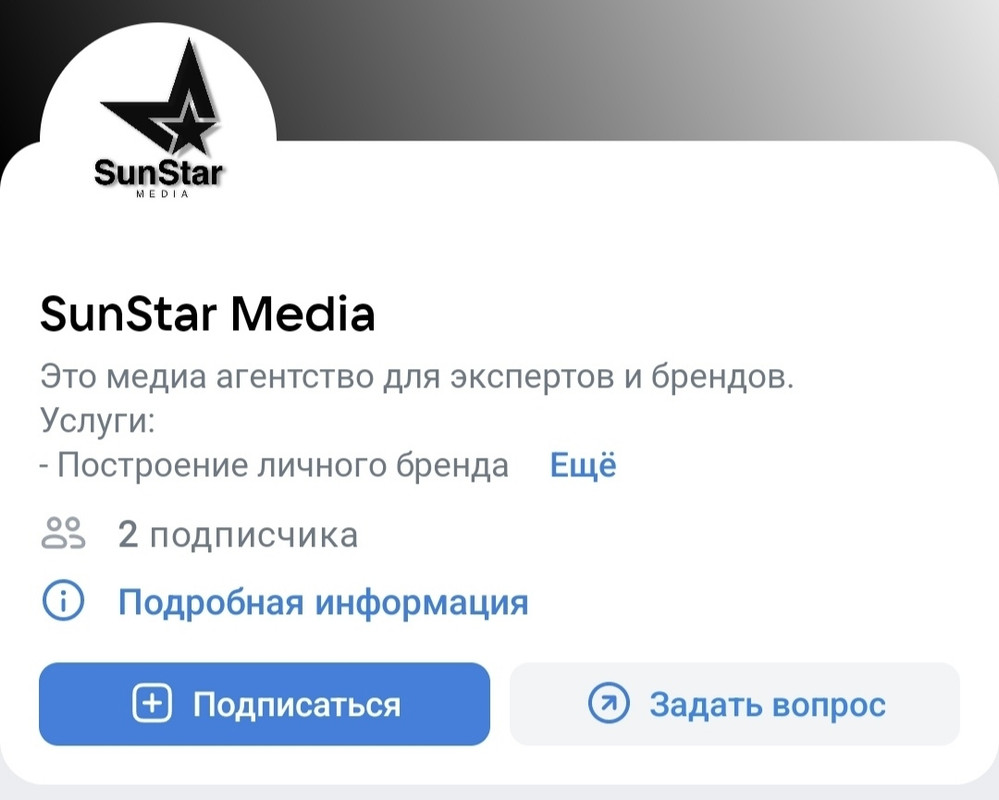Tap the arrow icon in Задать вопрос
999x800 pixels.
[x=608, y=703]
